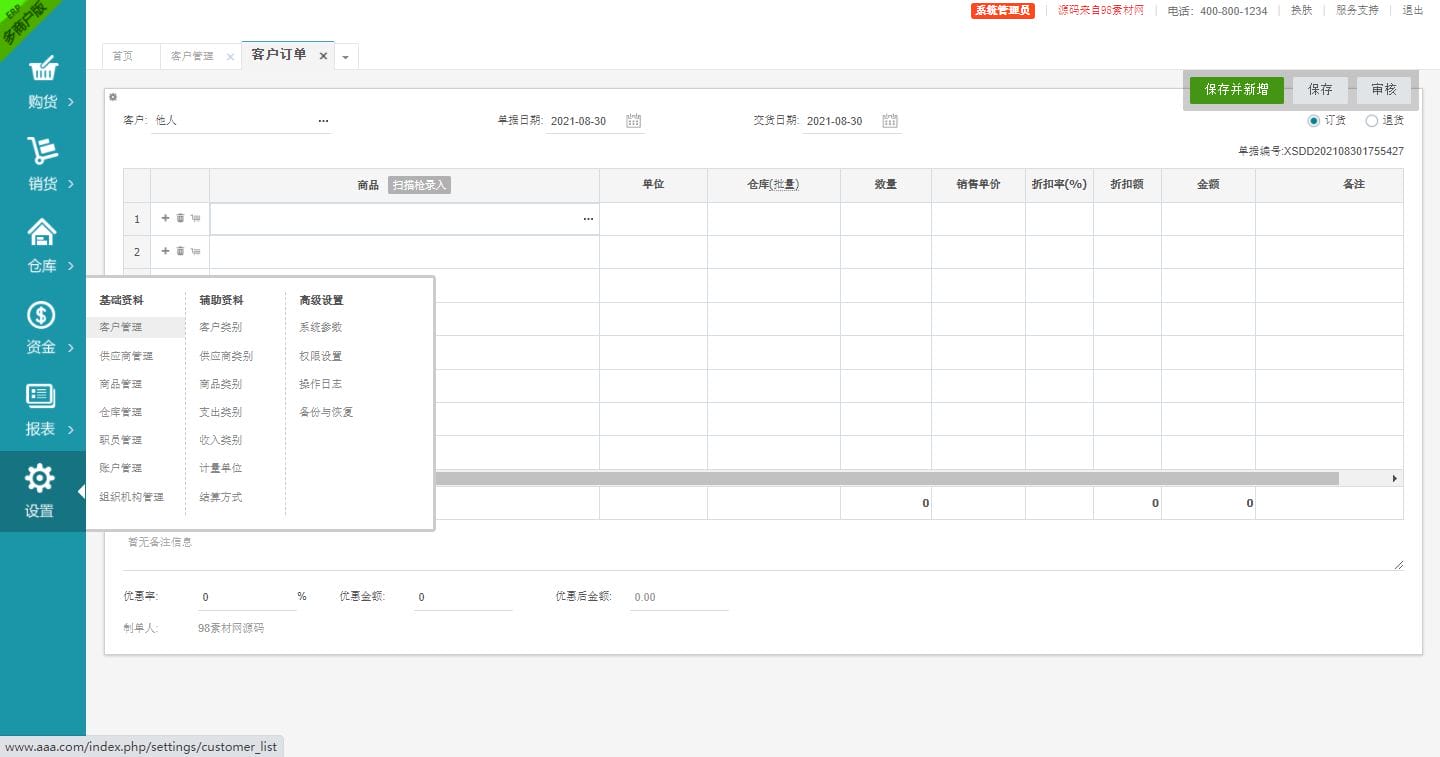
Task: Add a row with row 2 plus icon
Action: (x=165, y=251)
